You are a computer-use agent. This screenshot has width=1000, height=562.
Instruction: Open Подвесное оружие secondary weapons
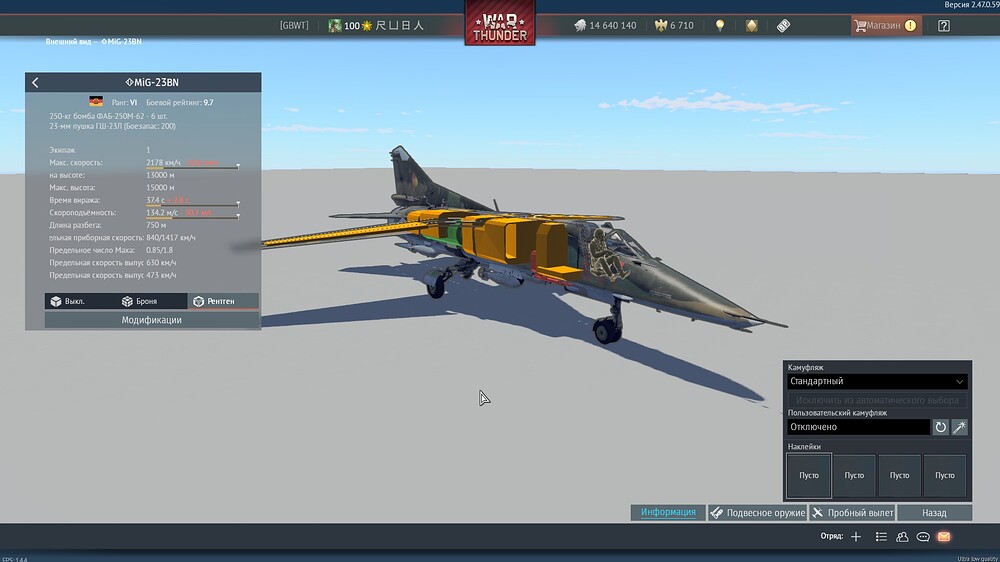758,512
